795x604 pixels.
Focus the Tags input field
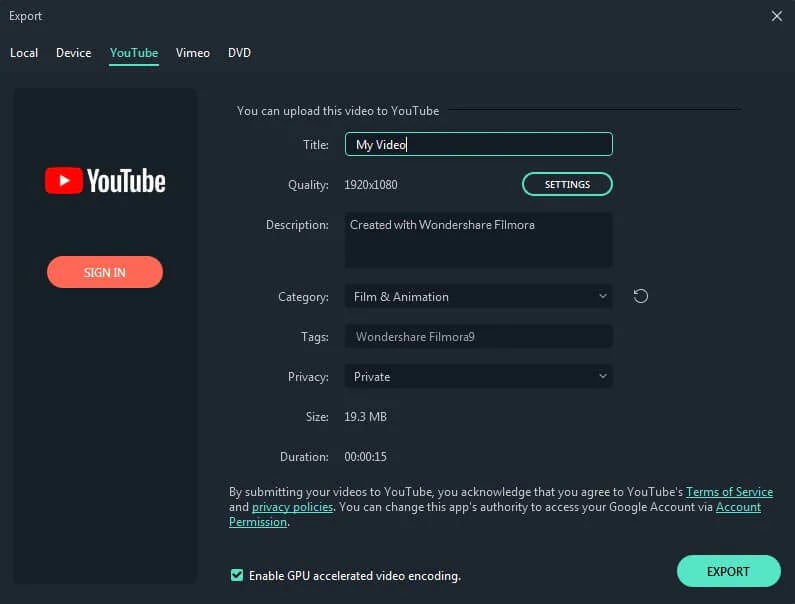tap(478, 337)
